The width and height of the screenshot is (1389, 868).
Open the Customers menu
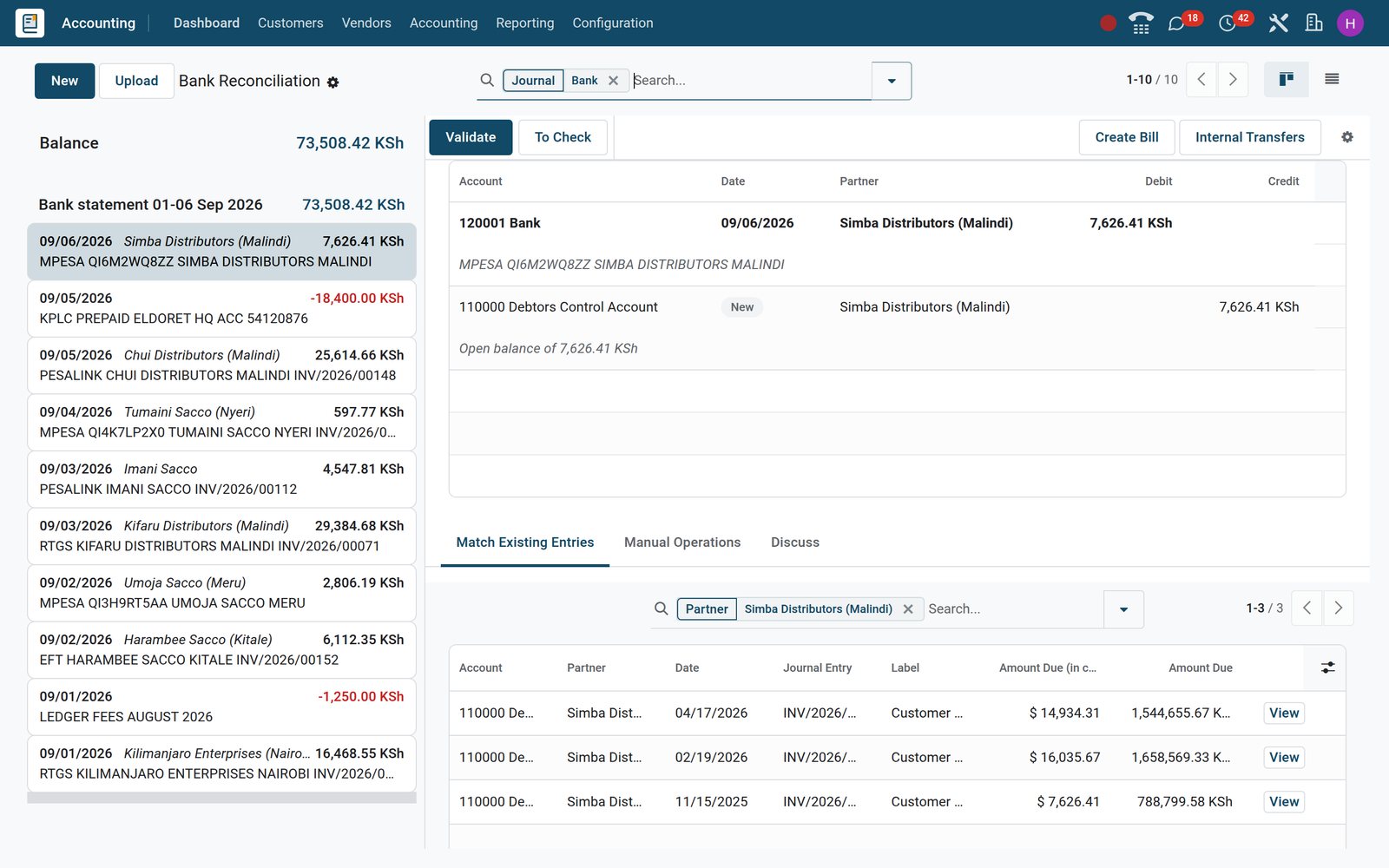tap(291, 23)
